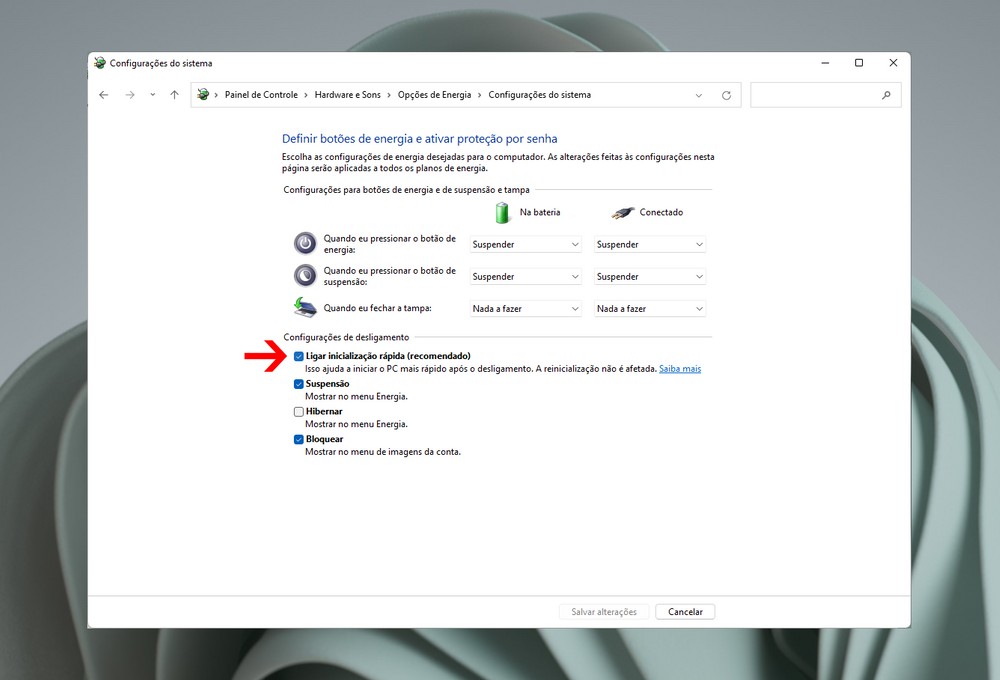Viewport: 1000px width, 680px height.
Task: Click the up one level arrow
Action: pyautogui.click(x=175, y=95)
